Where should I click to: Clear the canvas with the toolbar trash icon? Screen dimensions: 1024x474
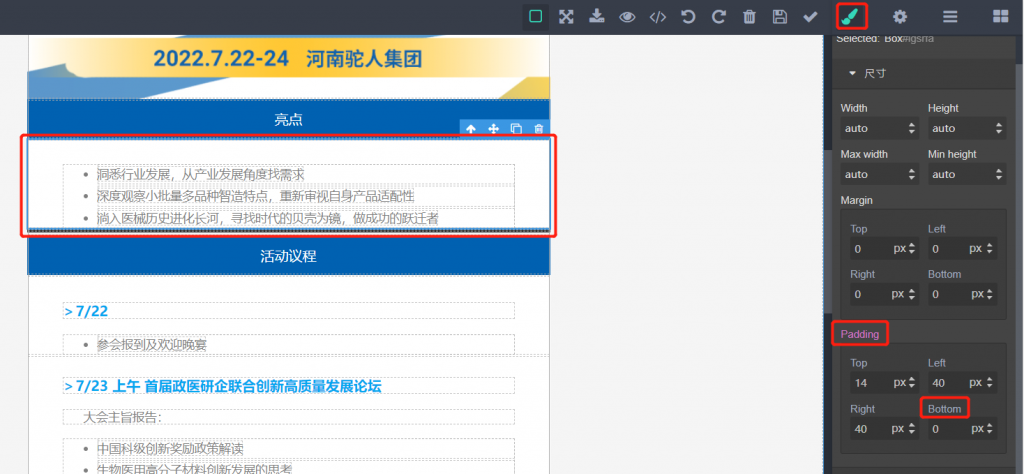coord(749,16)
